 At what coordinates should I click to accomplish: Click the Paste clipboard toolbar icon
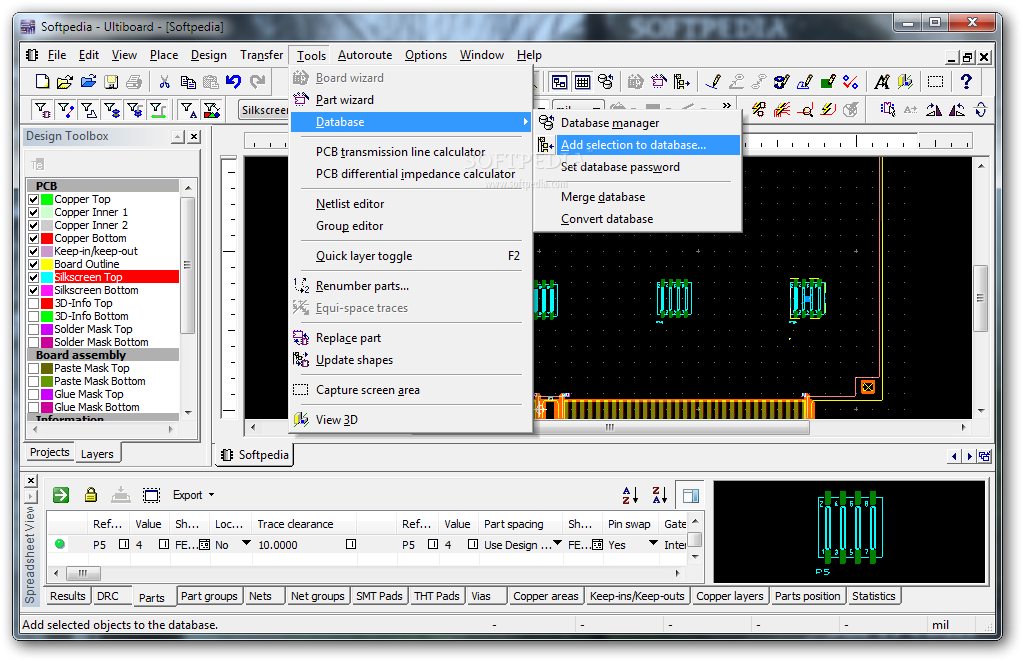[211, 81]
